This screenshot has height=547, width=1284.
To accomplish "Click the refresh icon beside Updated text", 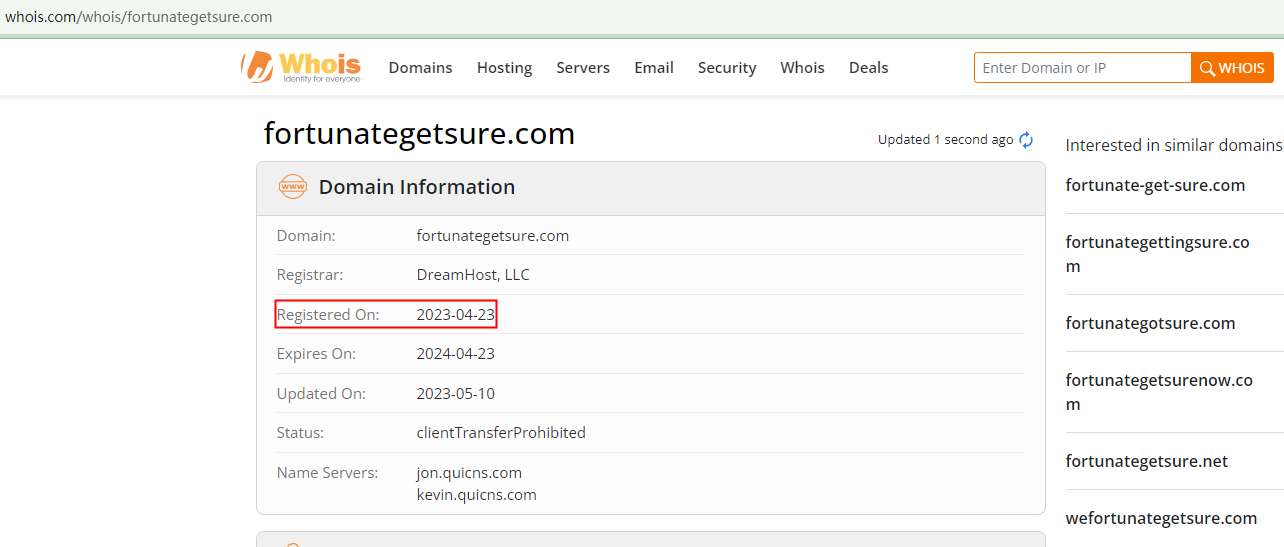I will (x=1026, y=140).
